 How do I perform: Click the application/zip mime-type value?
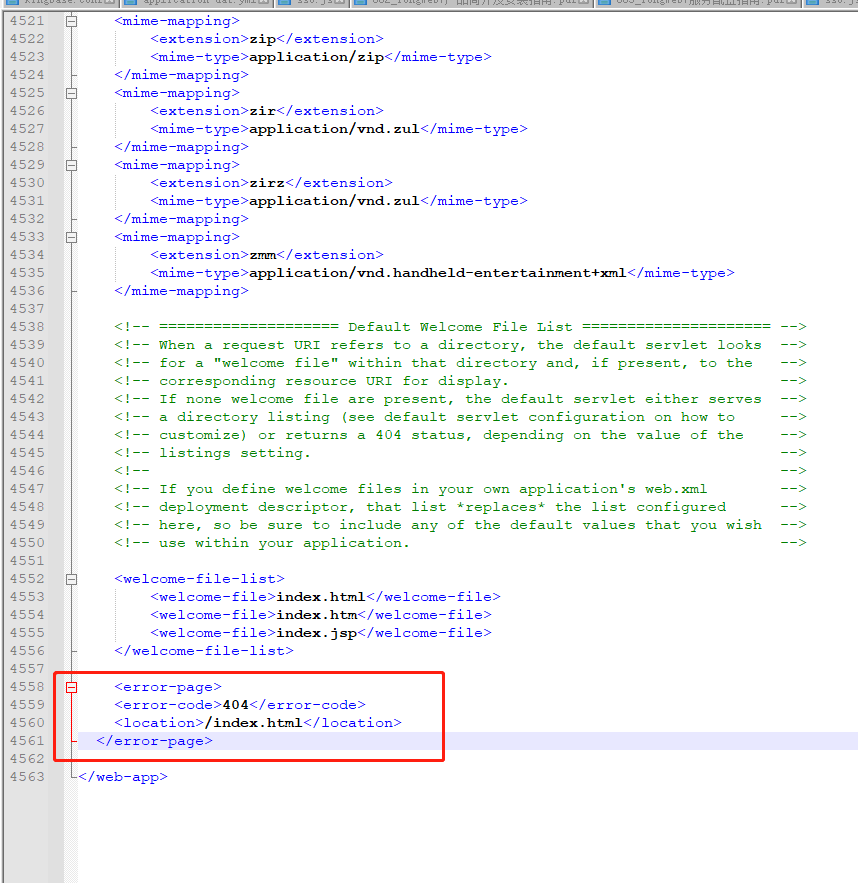click(316, 57)
